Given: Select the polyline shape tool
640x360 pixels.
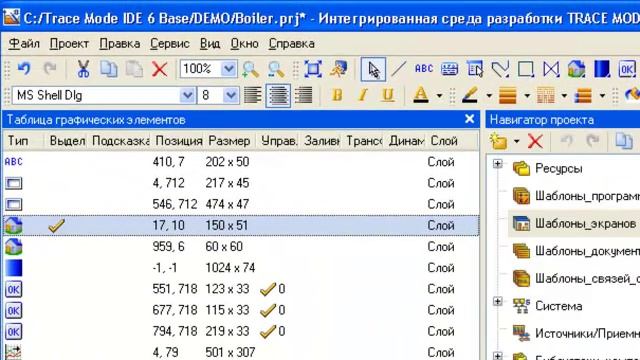Looking at the screenshot, I should pos(500,69).
